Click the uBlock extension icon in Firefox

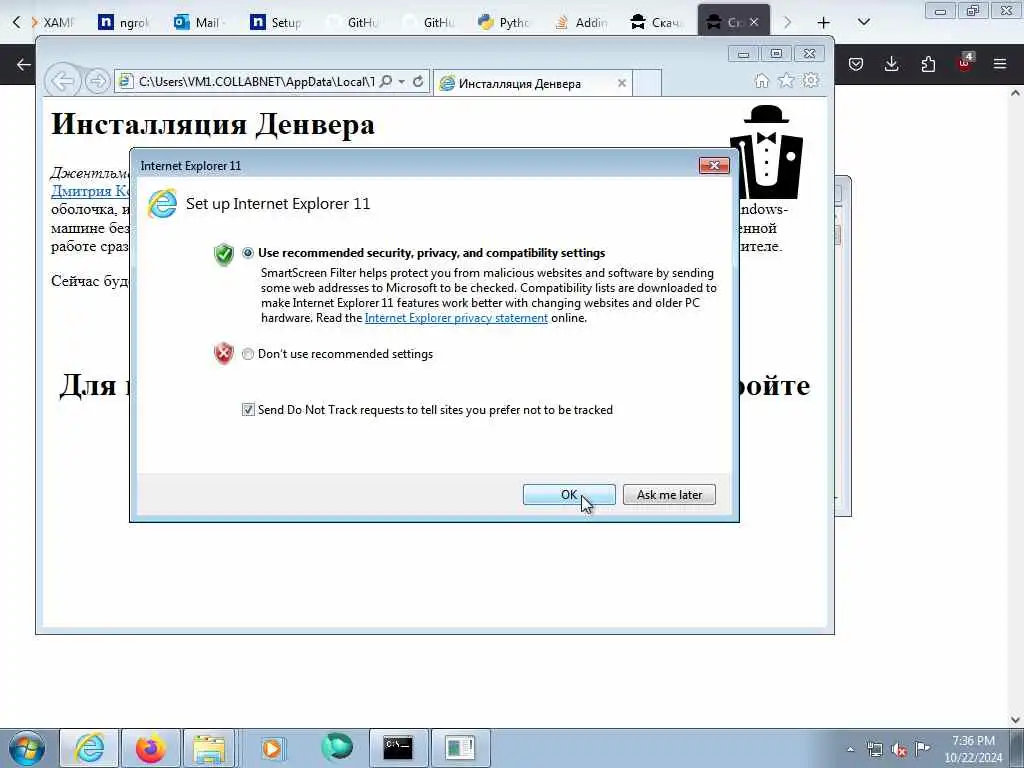pyautogui.click(x=965, y=63)
